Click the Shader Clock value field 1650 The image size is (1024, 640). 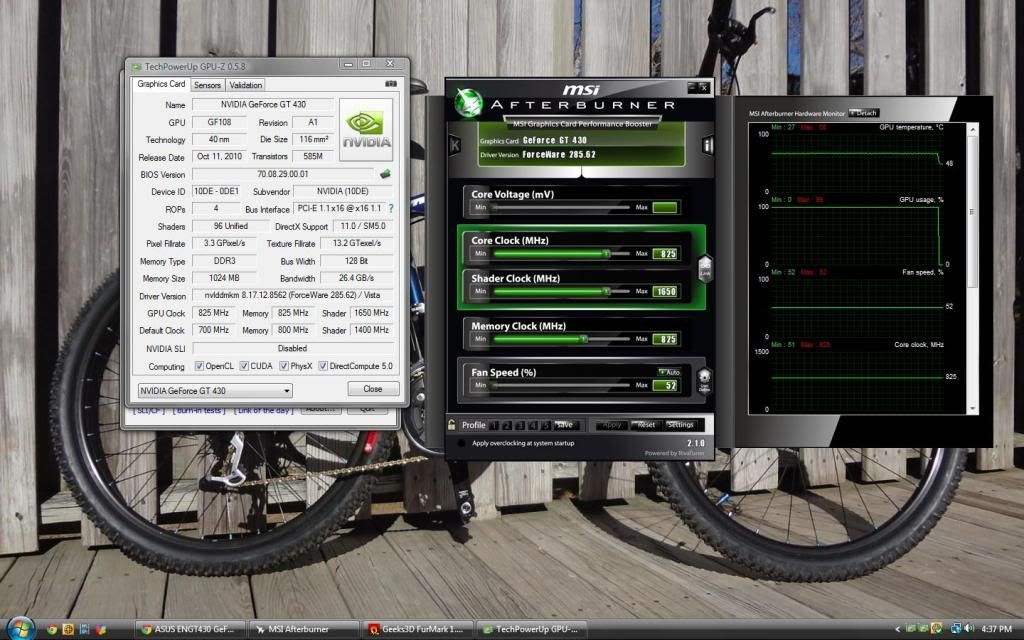[666, 291]
